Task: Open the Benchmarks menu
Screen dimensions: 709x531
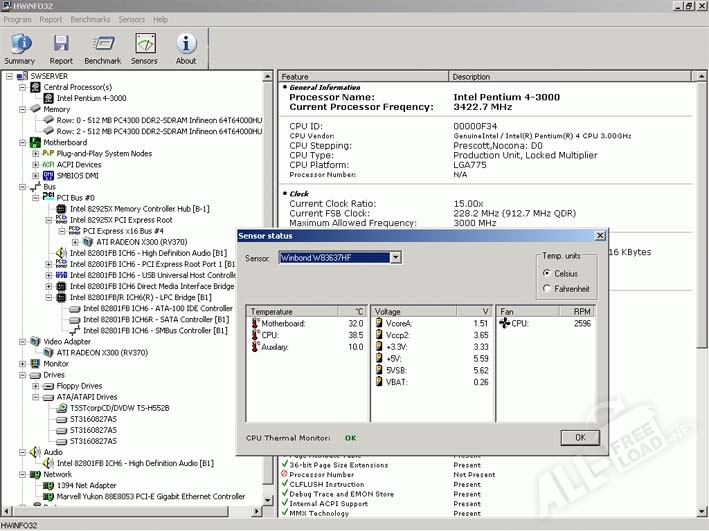Action: click(90, 19)
